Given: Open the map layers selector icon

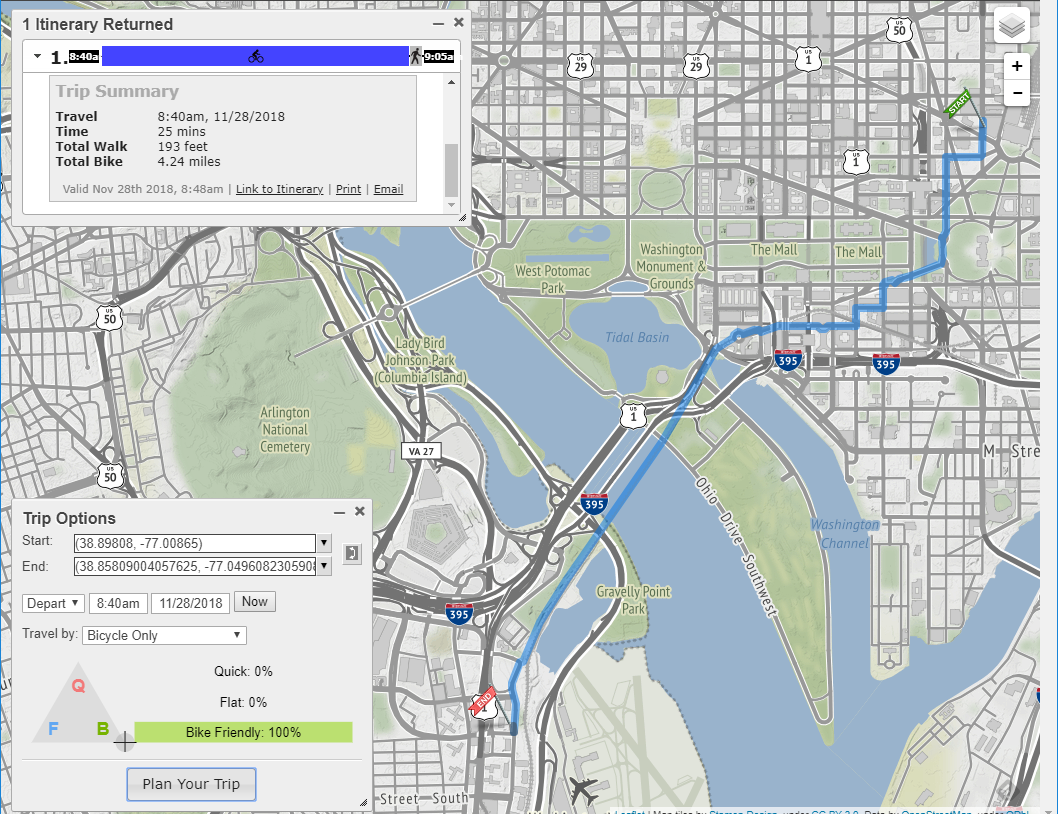Looking at the screenshot, I should tap(1011, 25).
